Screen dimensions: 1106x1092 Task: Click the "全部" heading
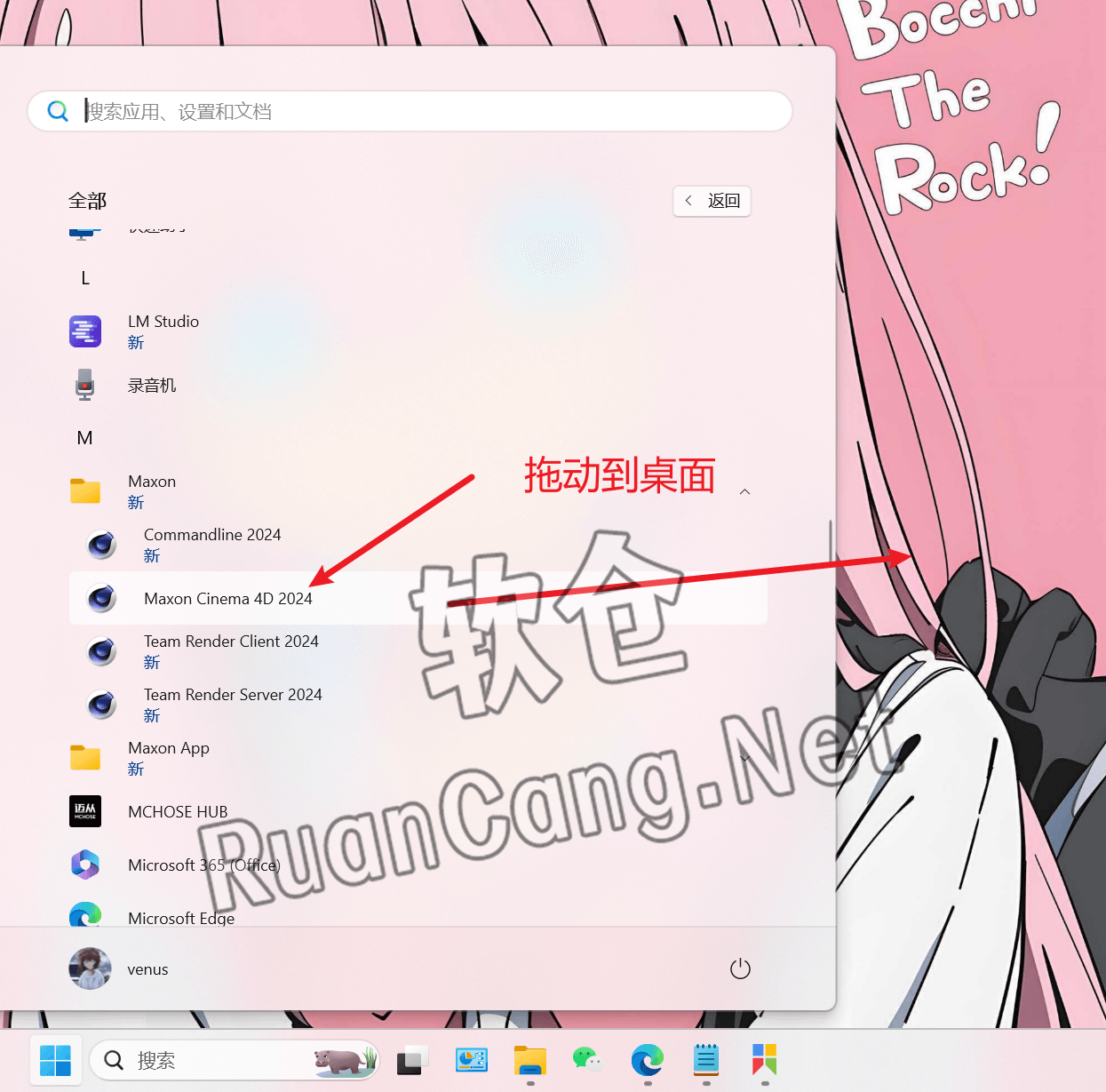pyautogui.click(x=87, y=202)
